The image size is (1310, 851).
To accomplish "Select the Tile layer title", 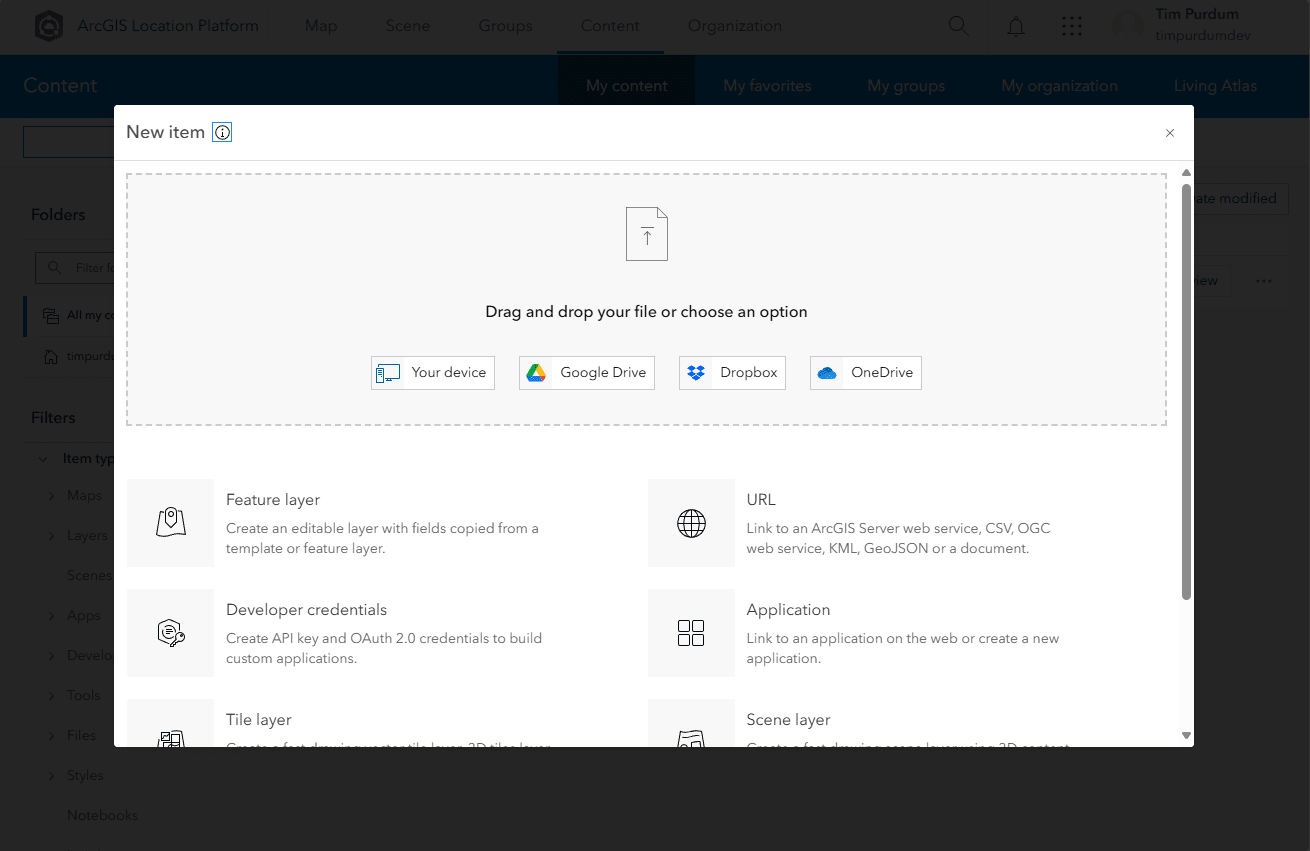I will pos(259,720).
